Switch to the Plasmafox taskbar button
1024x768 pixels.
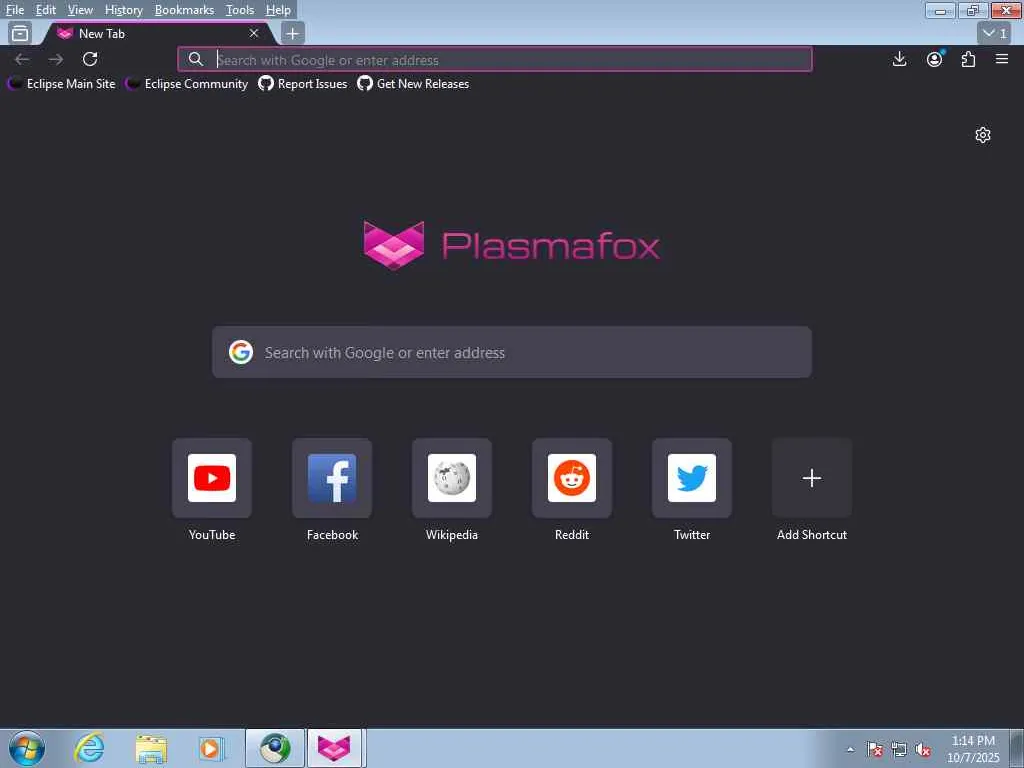tap(334, 748)
